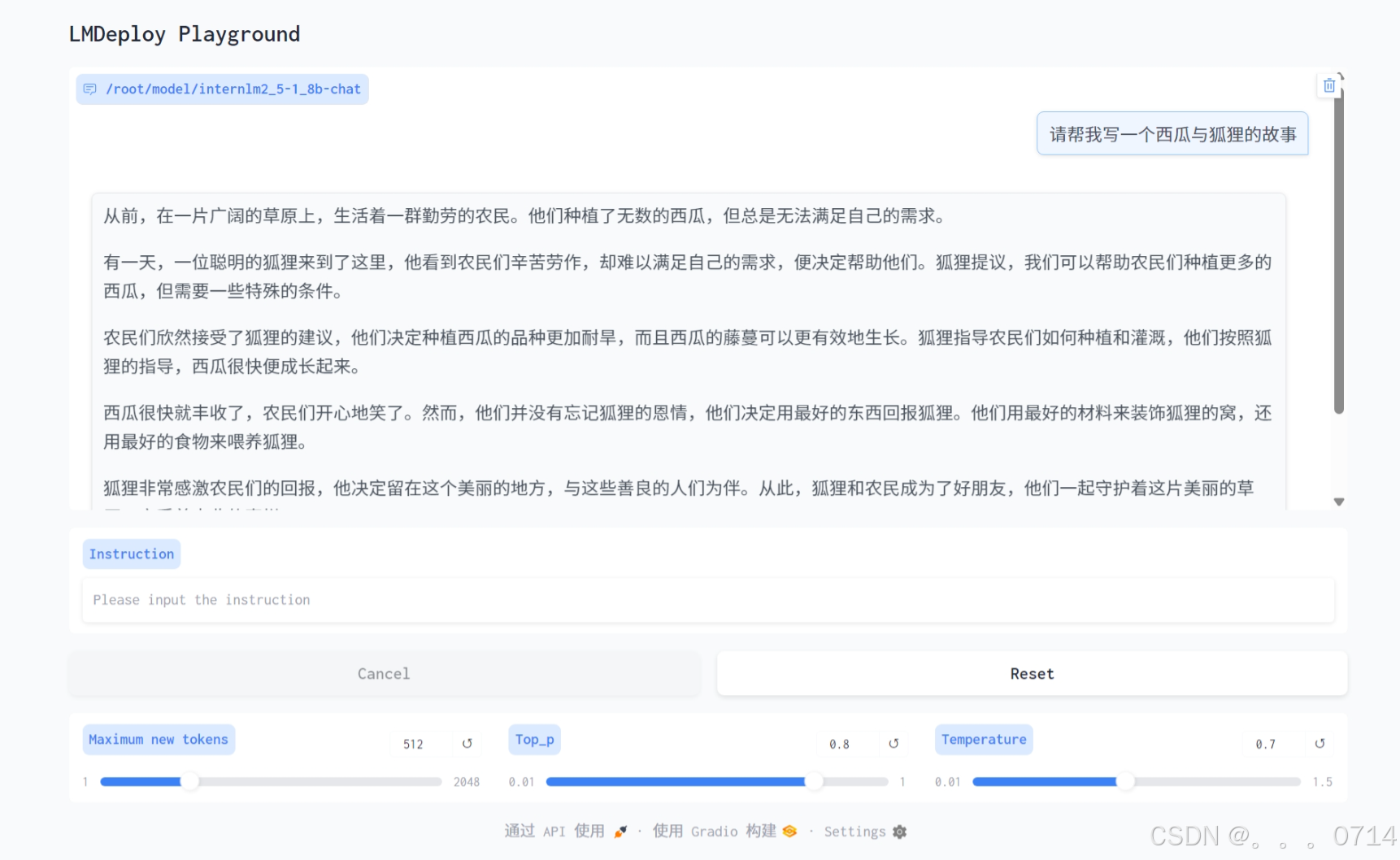The width and height of the screenshot is (1400, 860).
Task: Click the down arrow below the chat scrollbar
Action: pyautogui.click(x=1339, y=502)
